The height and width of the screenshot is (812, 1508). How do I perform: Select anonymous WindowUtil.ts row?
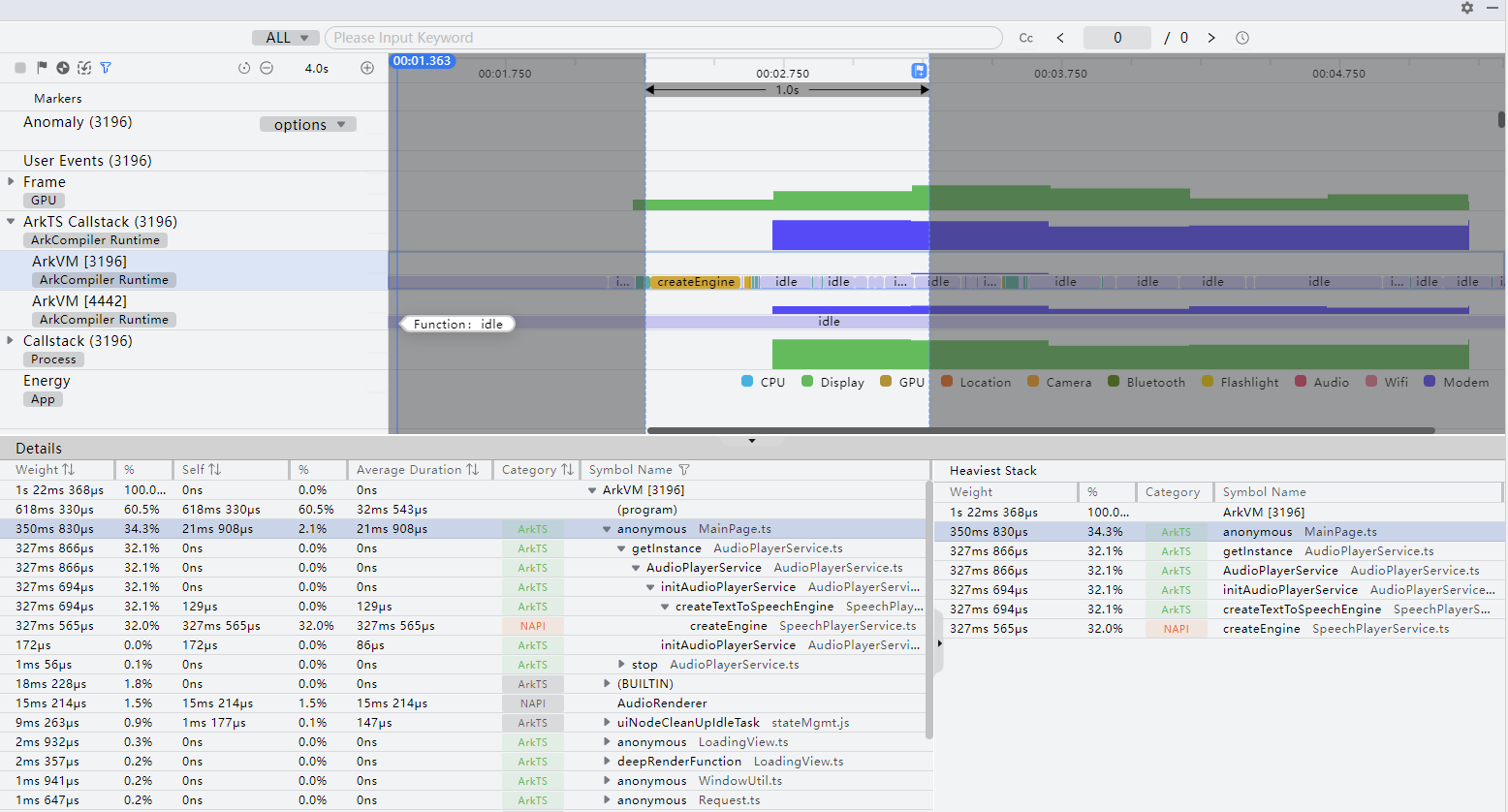point(463,781)
